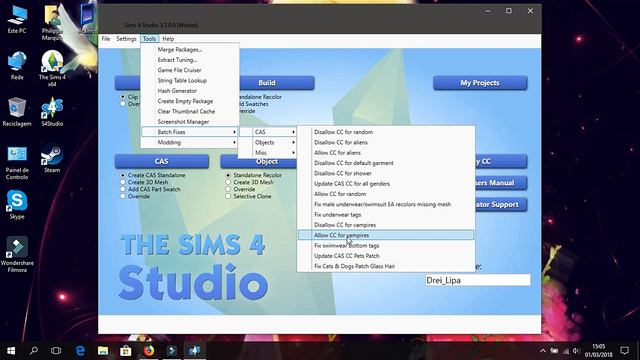Open the File menu
The image size is (640, 360).
[x=106, y=39]
